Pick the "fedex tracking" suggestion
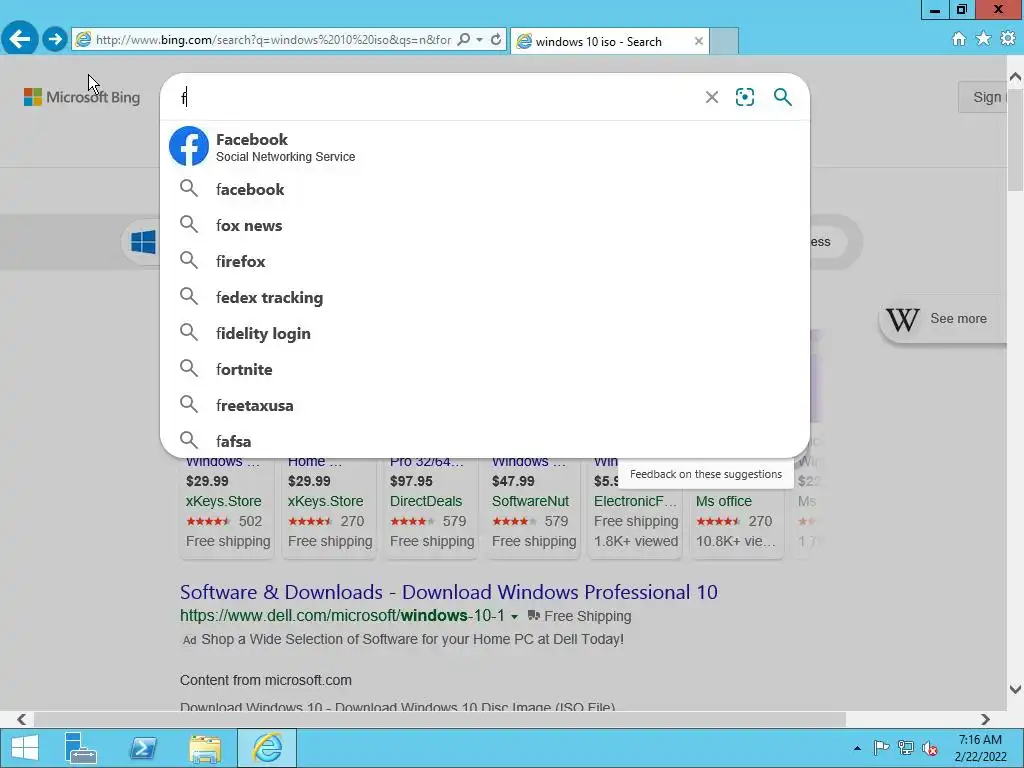The image size is (1024, 768). (485, 297)
